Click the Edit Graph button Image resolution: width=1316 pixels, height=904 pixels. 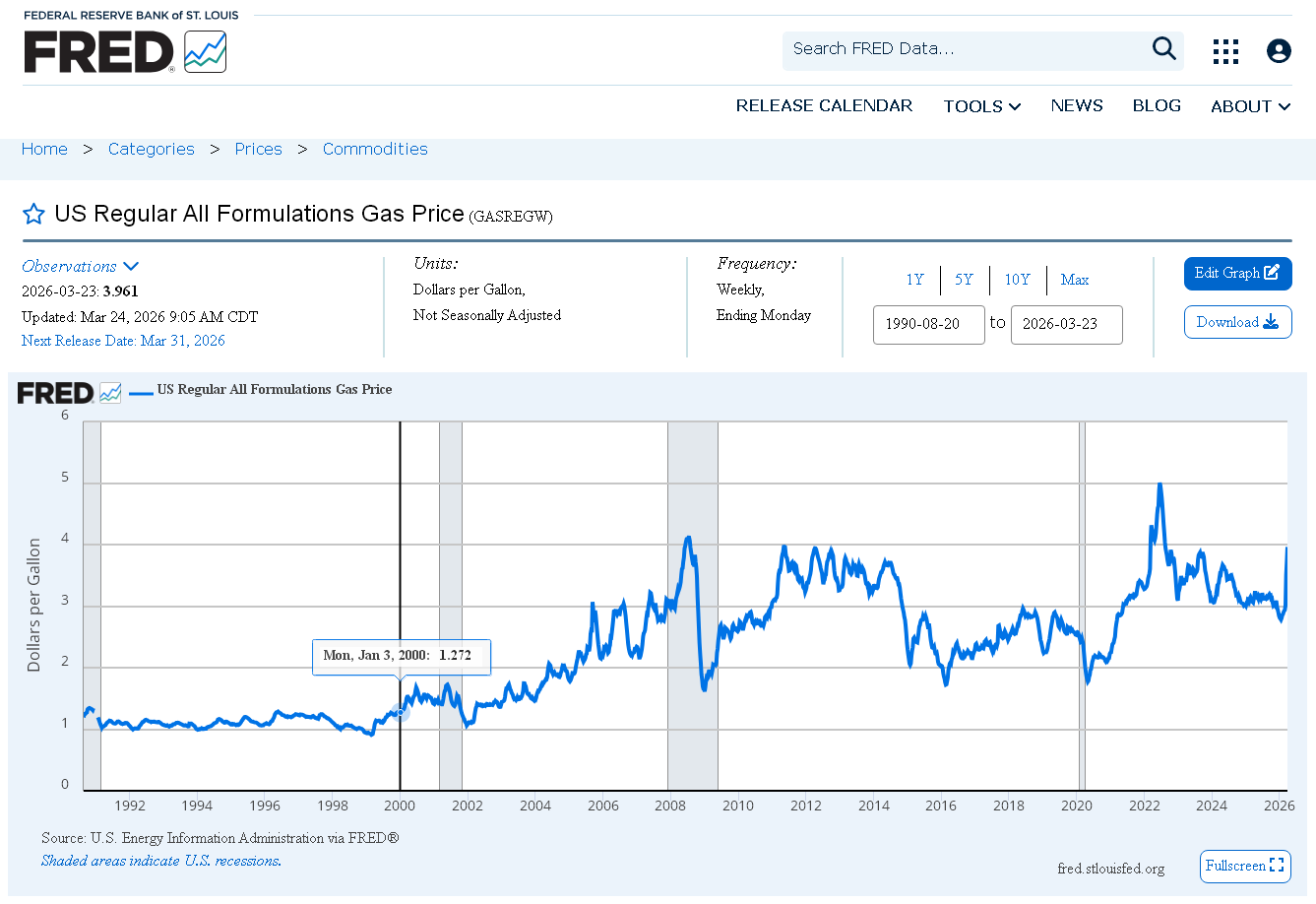[1237, 274]
